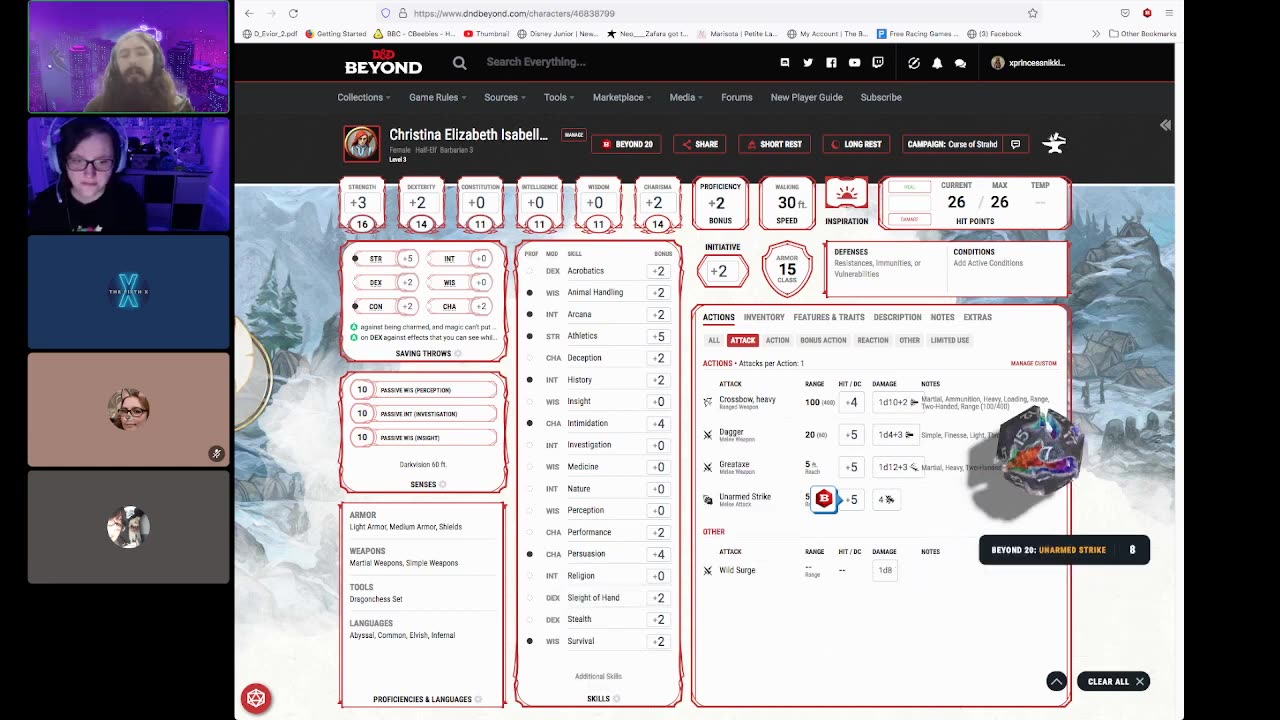The height and width of the screenshot is (720, 1280).
Task: Roll Greataxe 1d12+3 damage box
Action: 897,467
